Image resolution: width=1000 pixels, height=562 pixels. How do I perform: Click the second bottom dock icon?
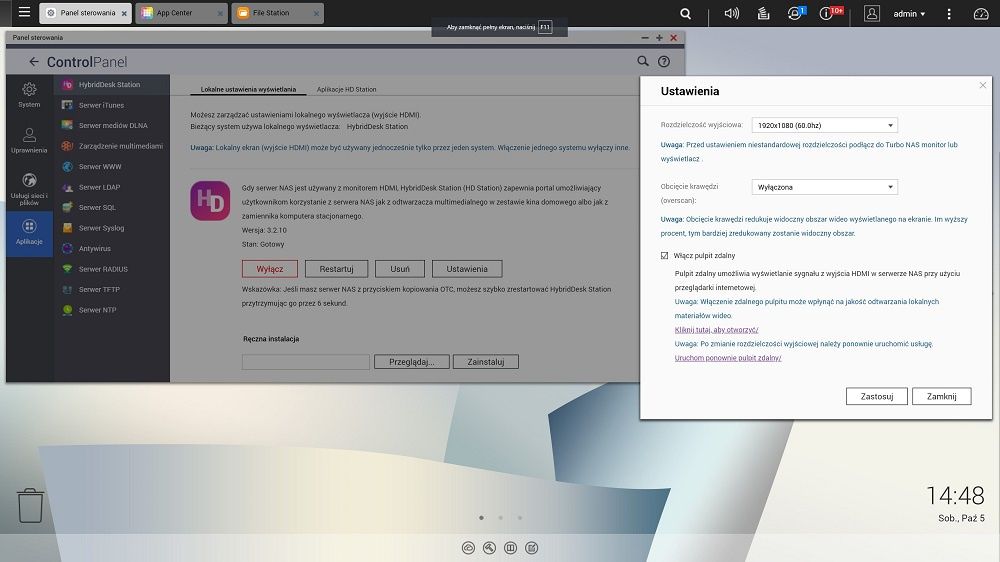click(x=489, y=548)
